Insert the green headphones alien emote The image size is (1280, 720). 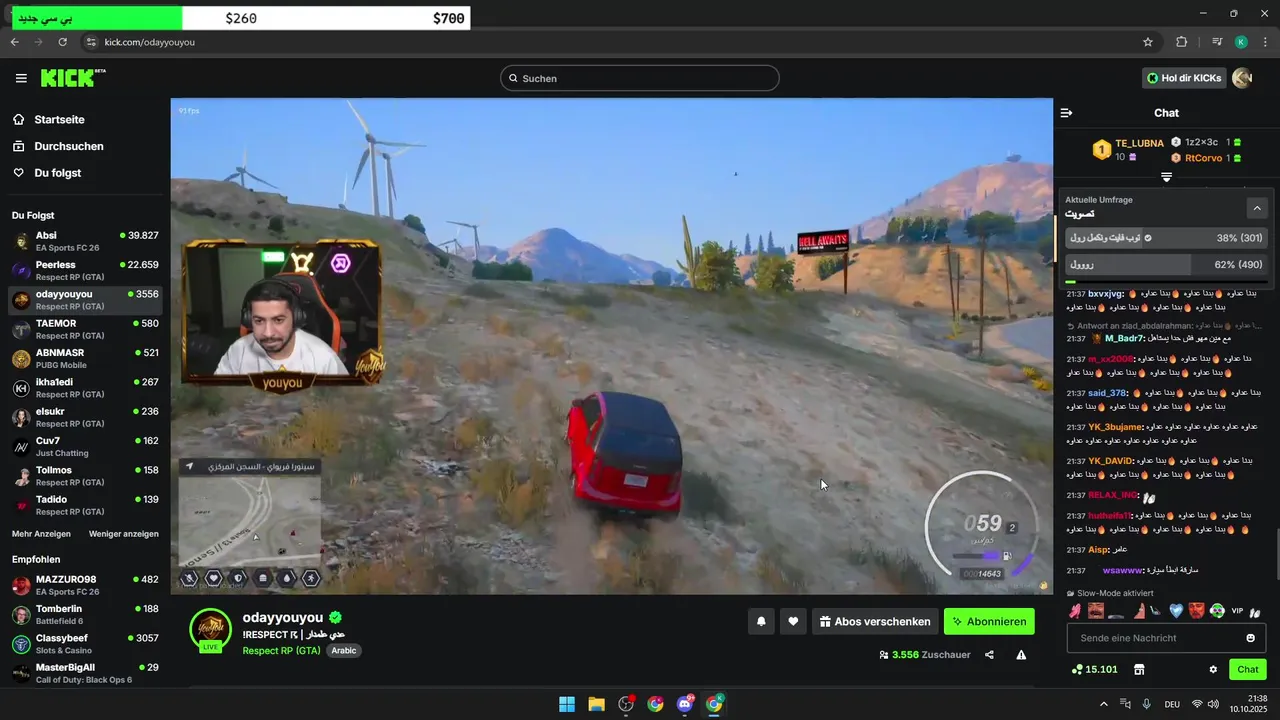click(1217, 611)
